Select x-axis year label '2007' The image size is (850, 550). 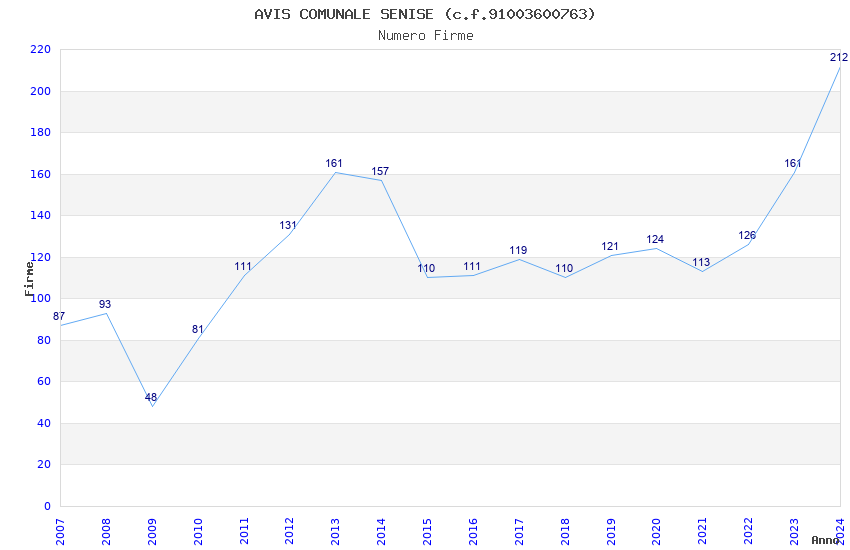click(x=60, y=532)
